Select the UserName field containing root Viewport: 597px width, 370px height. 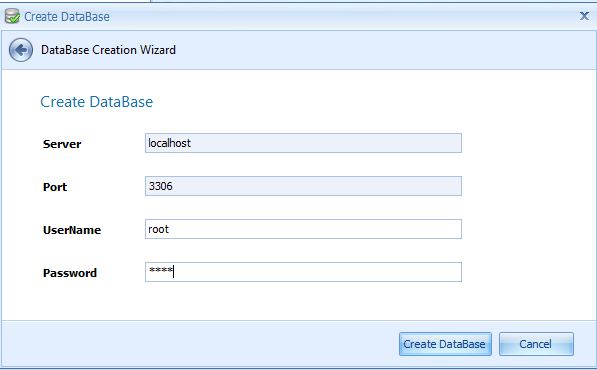coord(303,229)
